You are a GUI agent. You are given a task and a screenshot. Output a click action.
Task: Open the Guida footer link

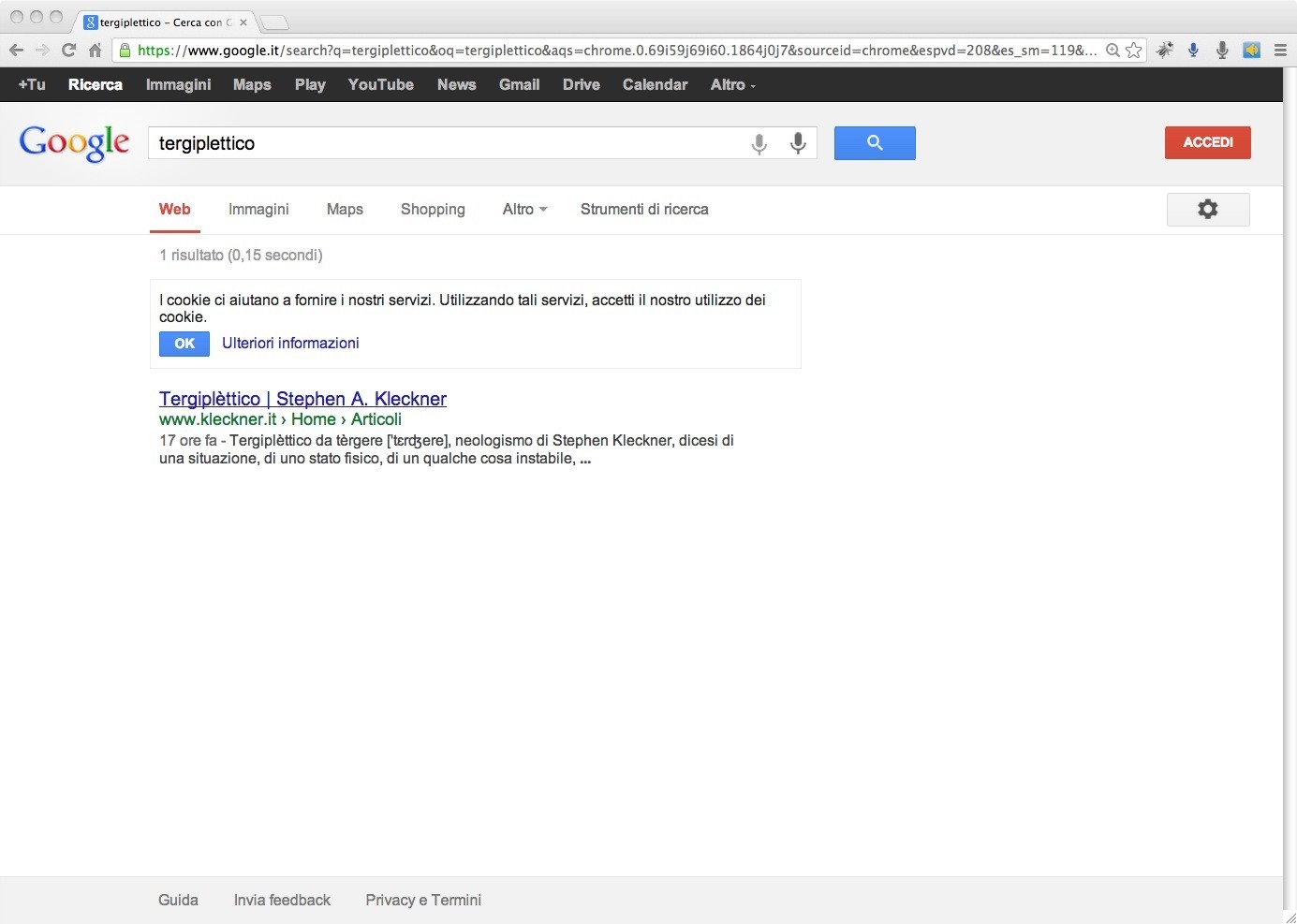click(178, 900)
